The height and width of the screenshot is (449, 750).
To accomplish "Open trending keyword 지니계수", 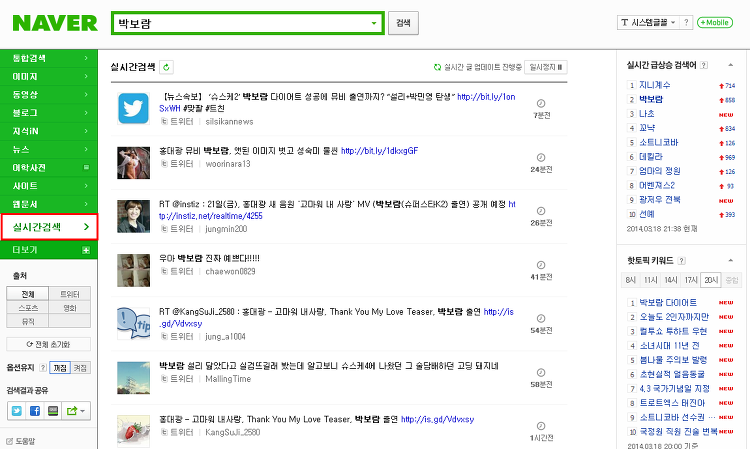I will [654, 85].
